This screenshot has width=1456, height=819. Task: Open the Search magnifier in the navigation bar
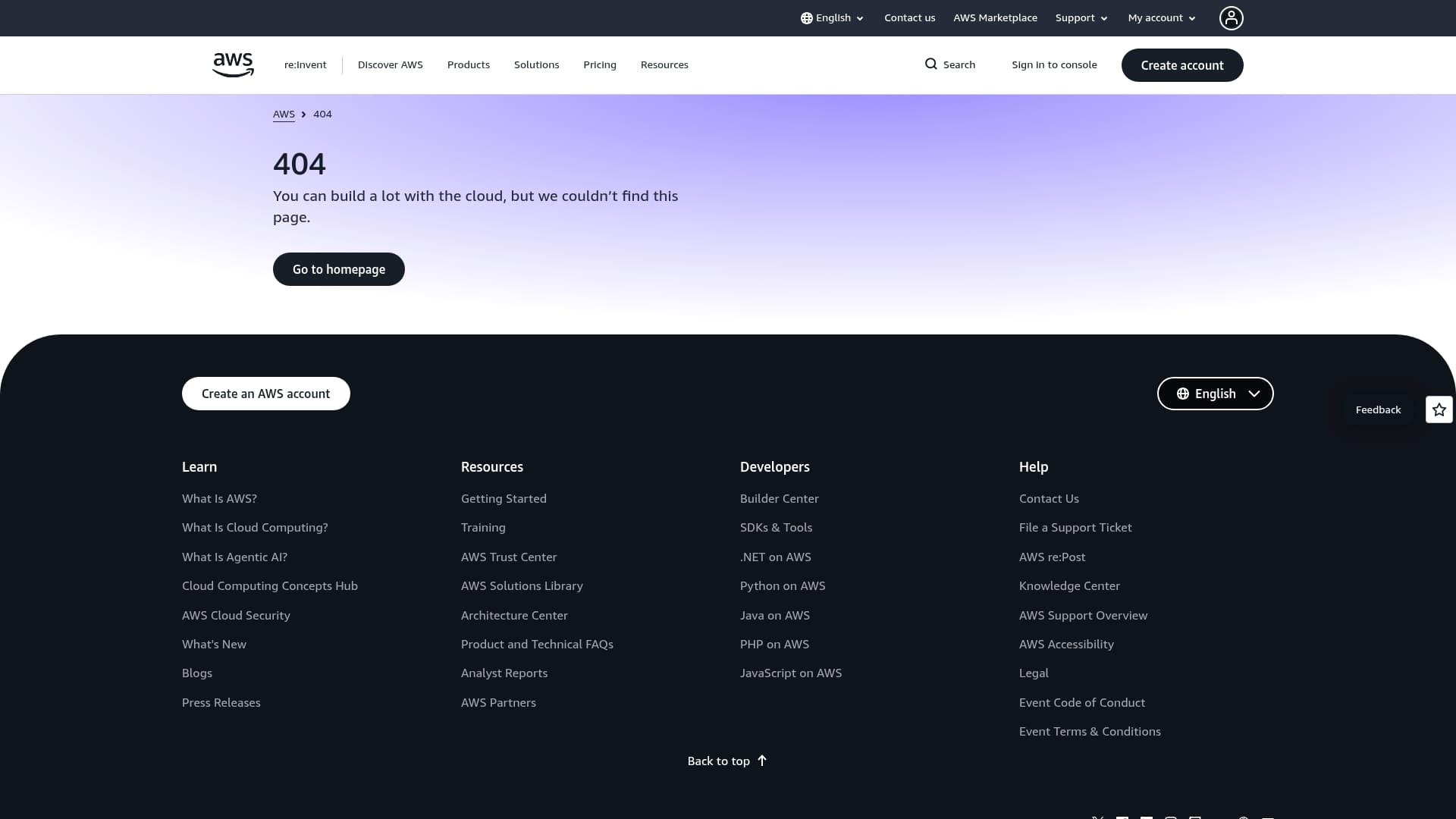pos(949,64)
